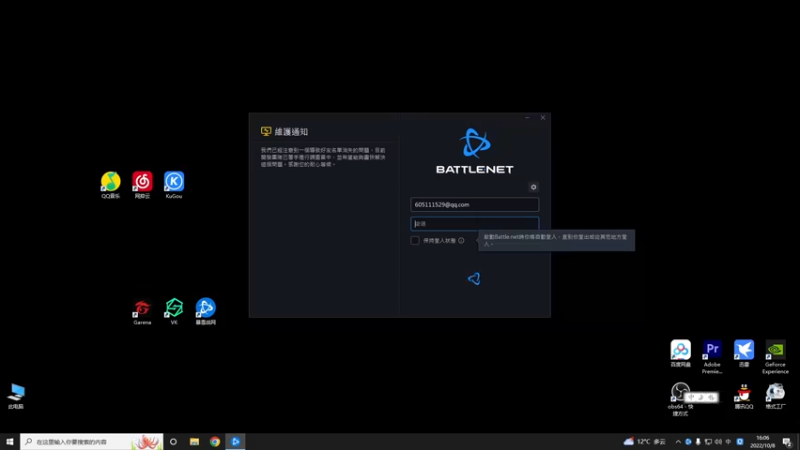Viewport: 800px width, 450px height.
Task: Open the VK desktop shortcut
Action: (174, 311)
